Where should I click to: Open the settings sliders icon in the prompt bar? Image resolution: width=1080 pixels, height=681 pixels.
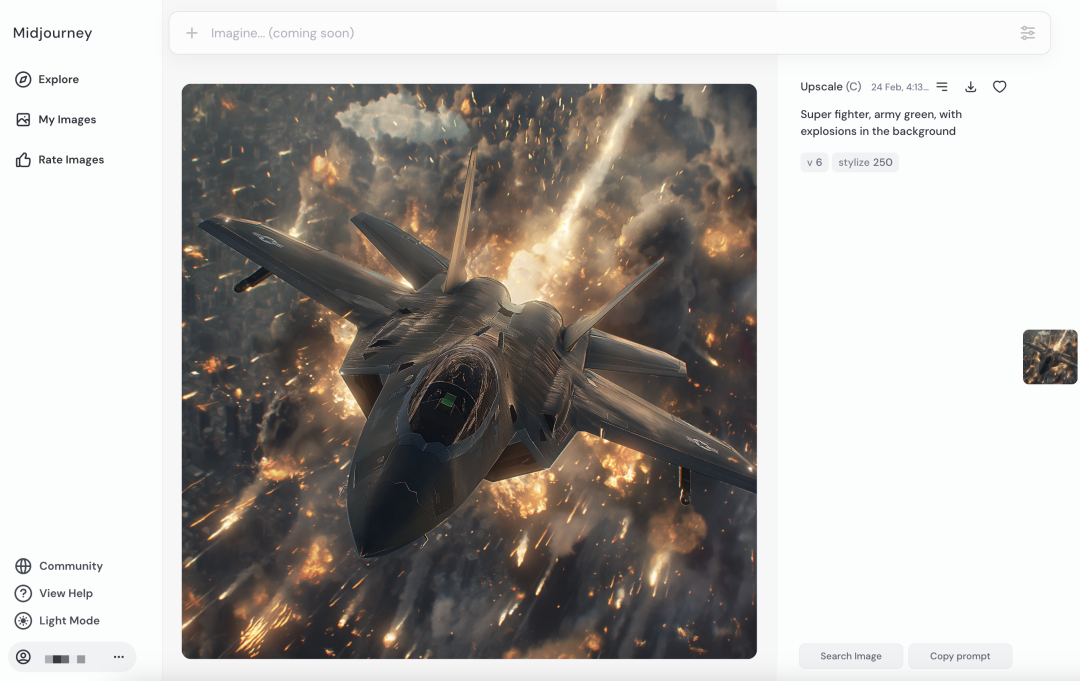[1027, 33]
